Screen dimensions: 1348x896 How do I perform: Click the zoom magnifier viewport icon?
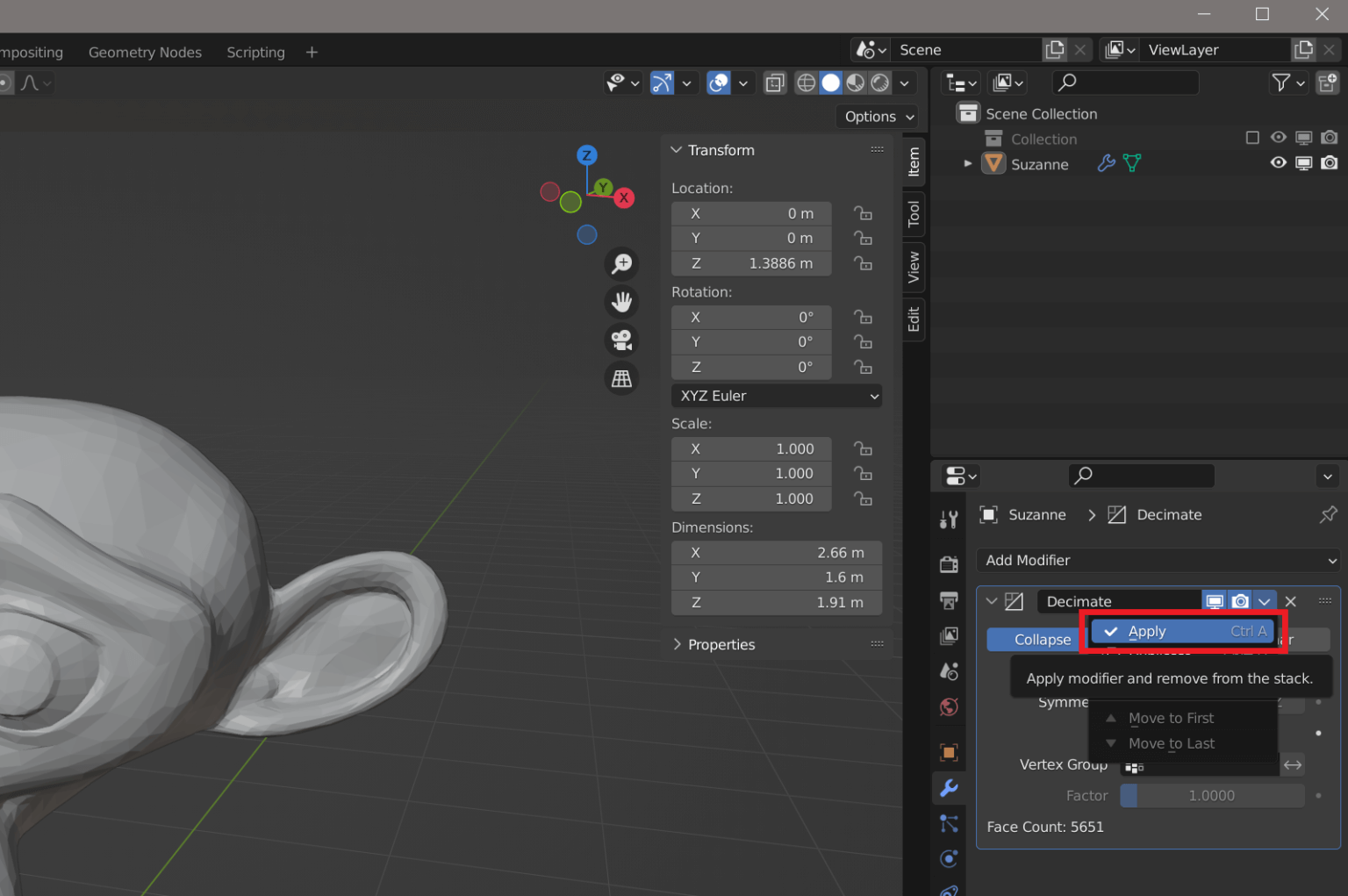pyautogui.click(x=622, y=263)
